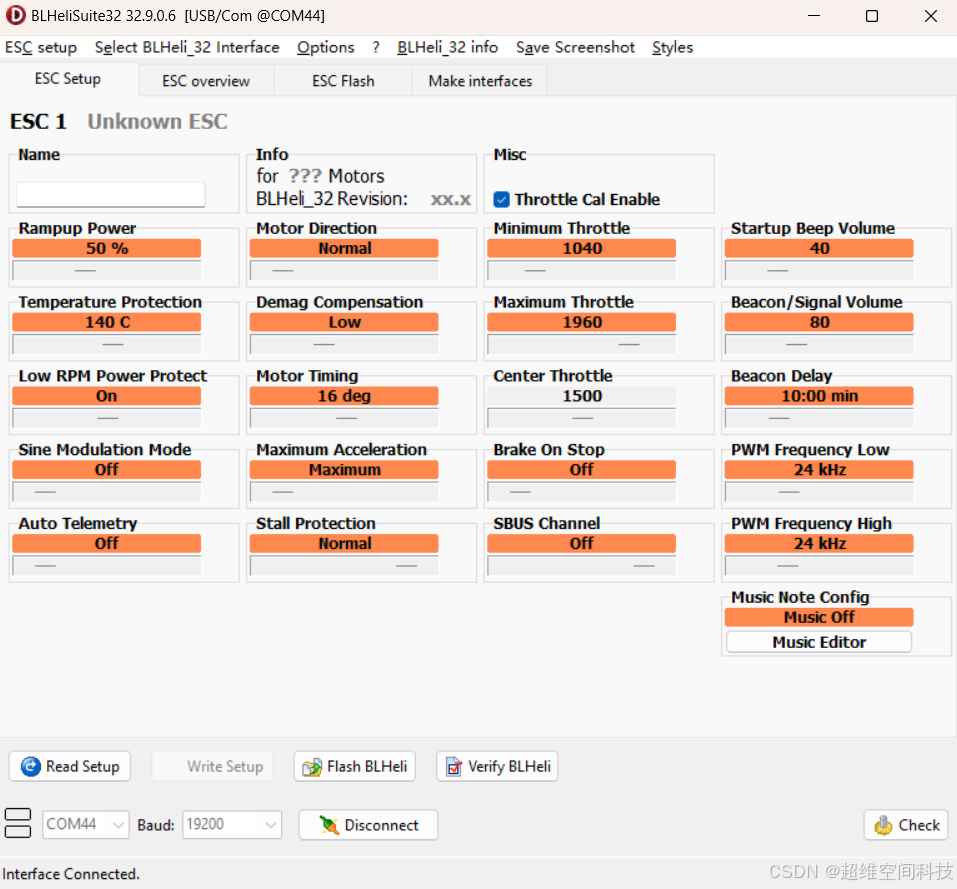Click the Check button hand icon
The width and height of the screenshot is (957, 889).
tap(883, 825)
